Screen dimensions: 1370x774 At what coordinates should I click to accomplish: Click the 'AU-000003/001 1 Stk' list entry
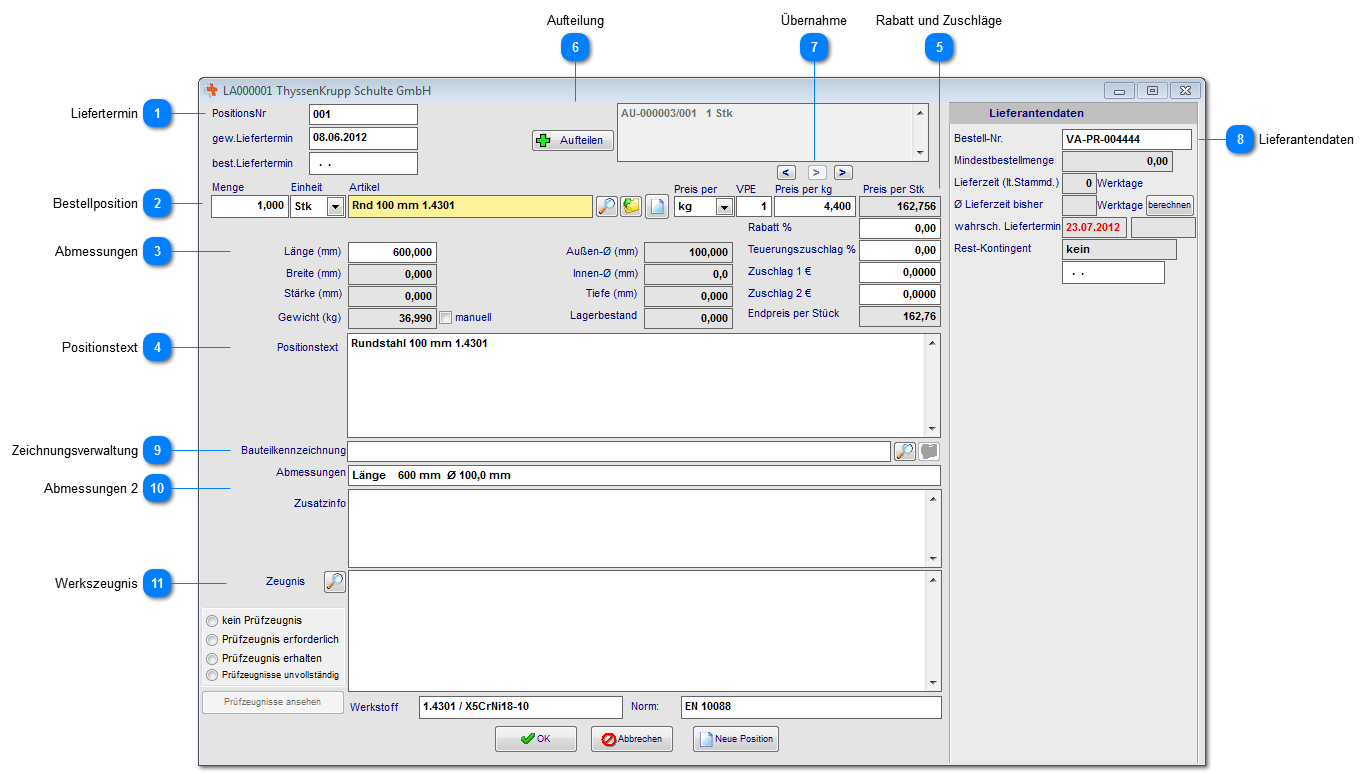point(677,114)
